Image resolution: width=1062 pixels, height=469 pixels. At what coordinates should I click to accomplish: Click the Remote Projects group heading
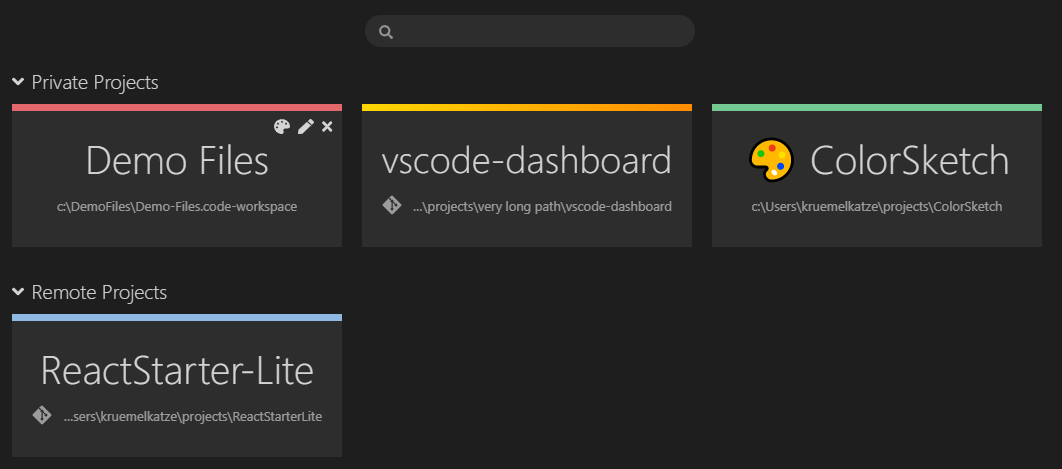coord(99,293)
